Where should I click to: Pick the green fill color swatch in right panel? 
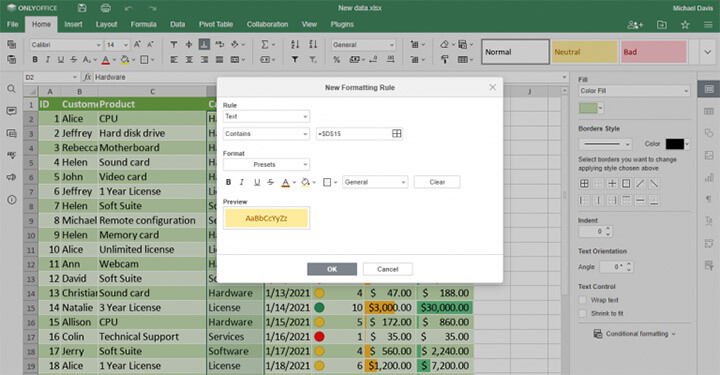click(588, 108)
